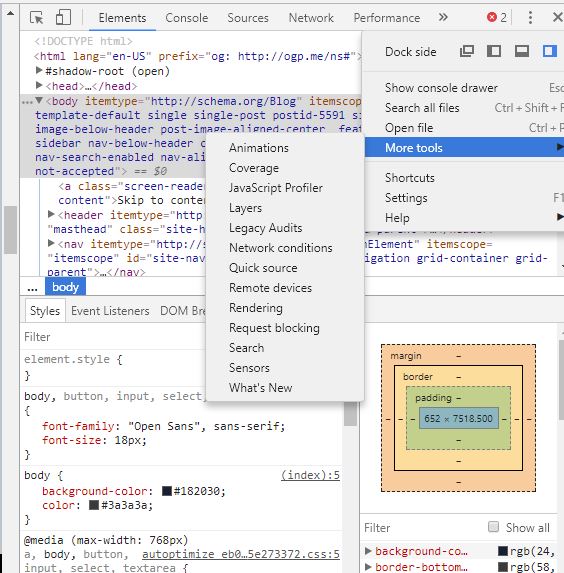This screenshot has height=573, width=564.
Task: Click the #182030 background color swatch
Action: [x=167, y=491]
